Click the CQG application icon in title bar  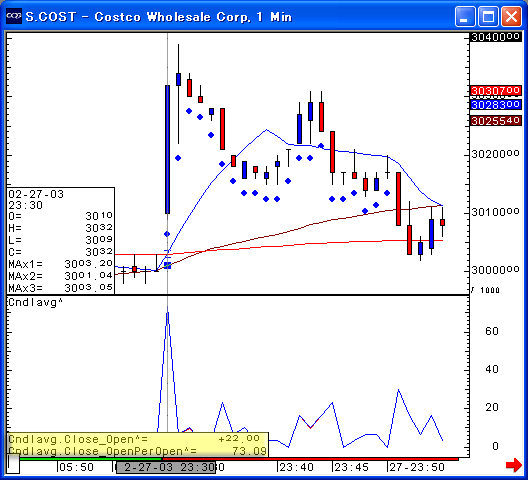pyautogui.click(x=14, y=16)
